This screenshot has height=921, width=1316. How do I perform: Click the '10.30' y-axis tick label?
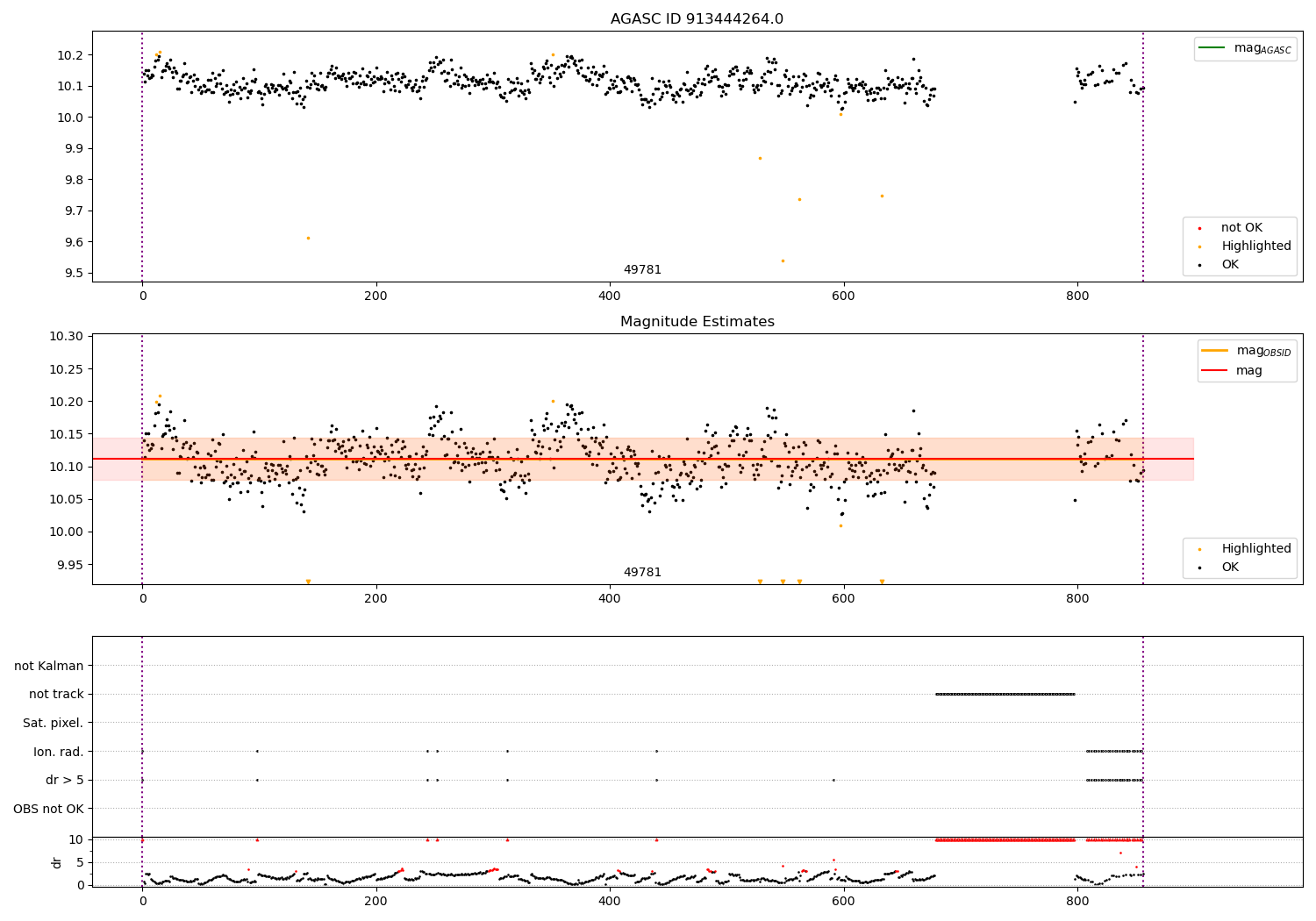coord(67,337)
